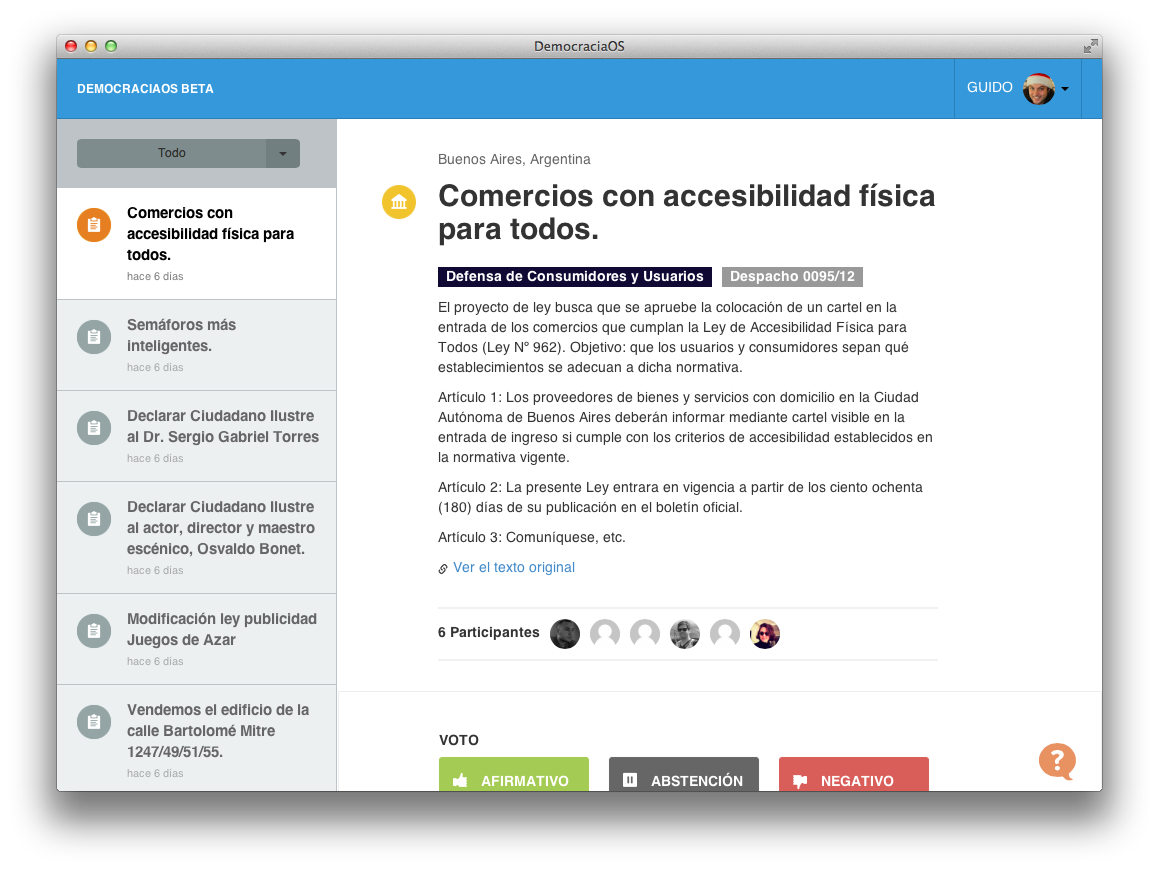1159x870 pixels.
Task: Click the document icon next to "Semáforos más inteligentes"
Action: [x=93, y=336]
